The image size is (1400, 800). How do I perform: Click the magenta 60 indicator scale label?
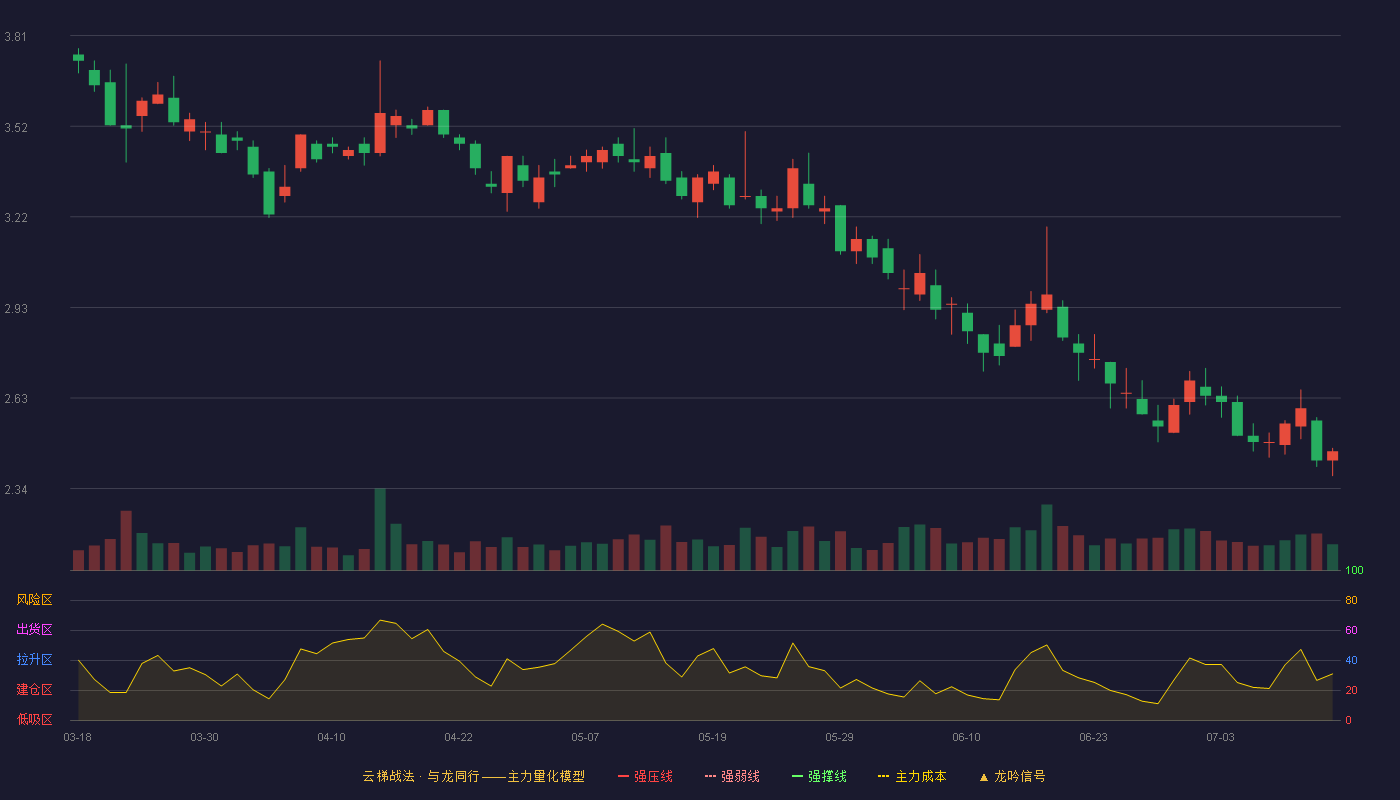click(1351, 630)
